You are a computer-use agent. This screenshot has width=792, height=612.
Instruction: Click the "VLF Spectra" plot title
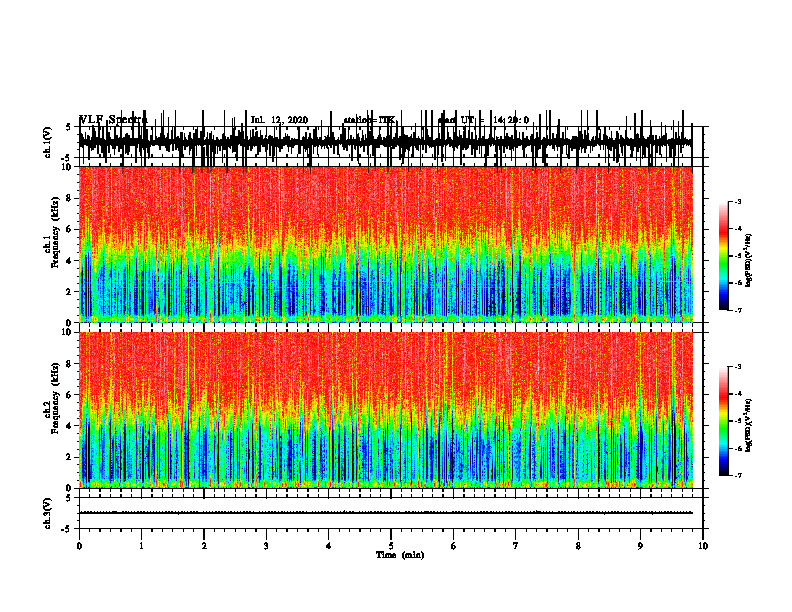[x=113, y=120]
